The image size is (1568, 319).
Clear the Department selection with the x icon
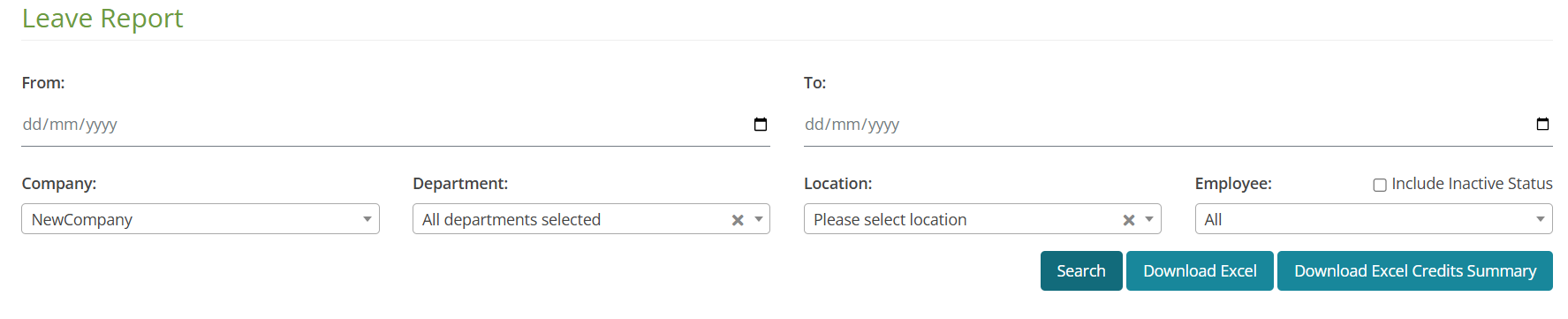[x=738, y=220]
